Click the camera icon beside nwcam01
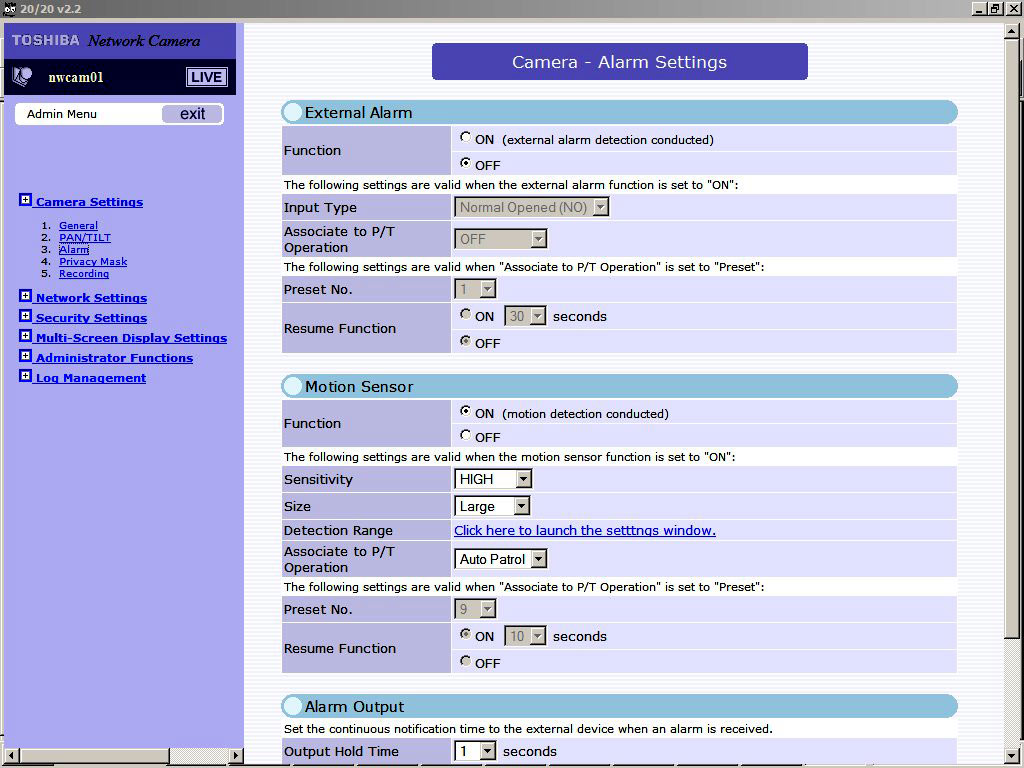1024x768 pixels. point(22,76)
